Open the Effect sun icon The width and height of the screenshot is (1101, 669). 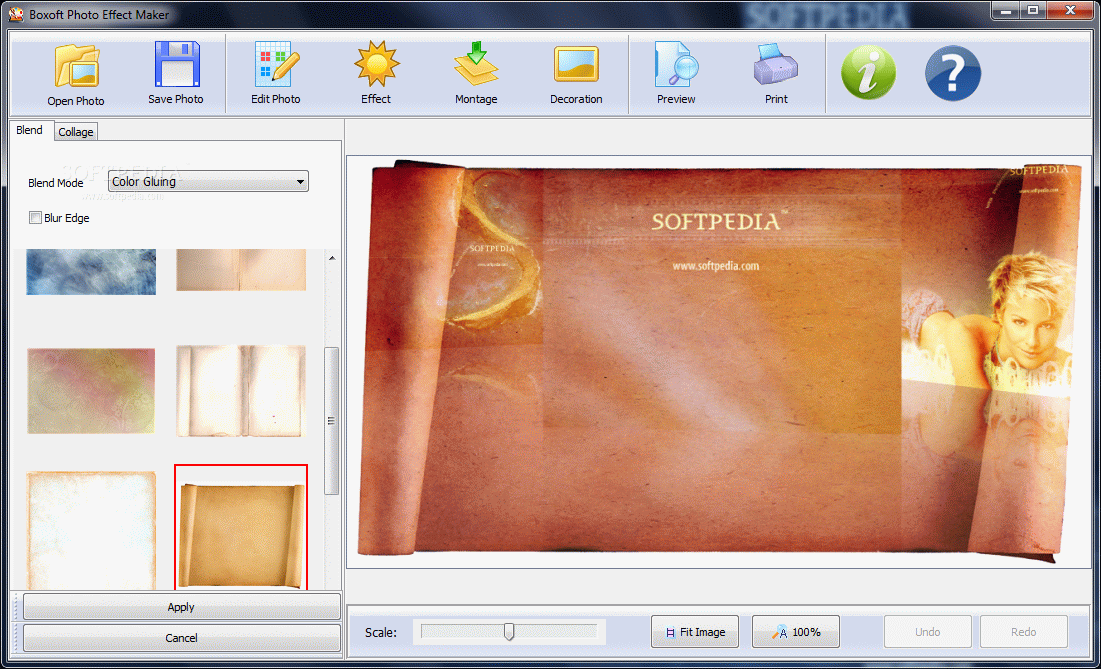coord(376,64)
